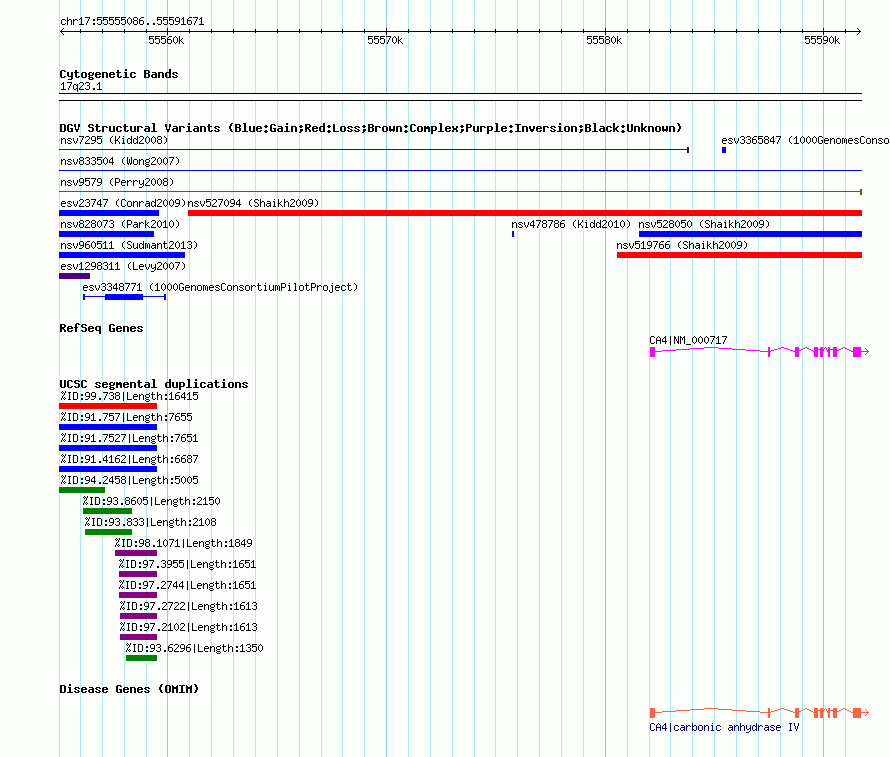Click the nsv7295 (Kidd2008) variant label
890x757 pixels.
pyautogui.click(x=114, y=140)
